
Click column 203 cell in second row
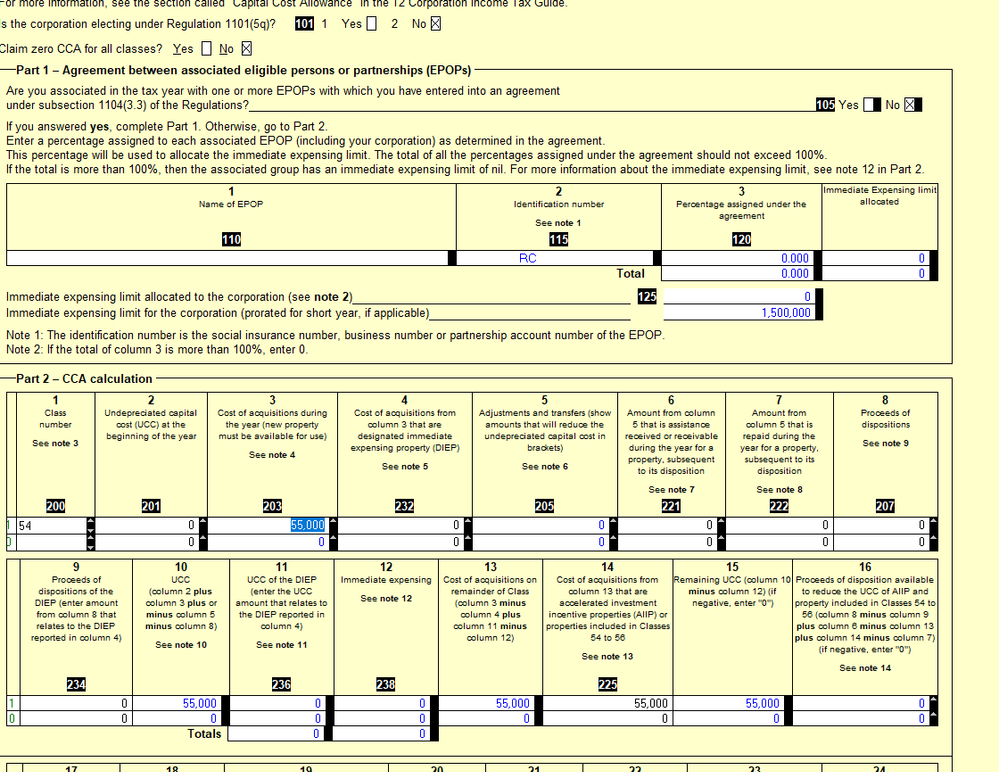(268, 542)
